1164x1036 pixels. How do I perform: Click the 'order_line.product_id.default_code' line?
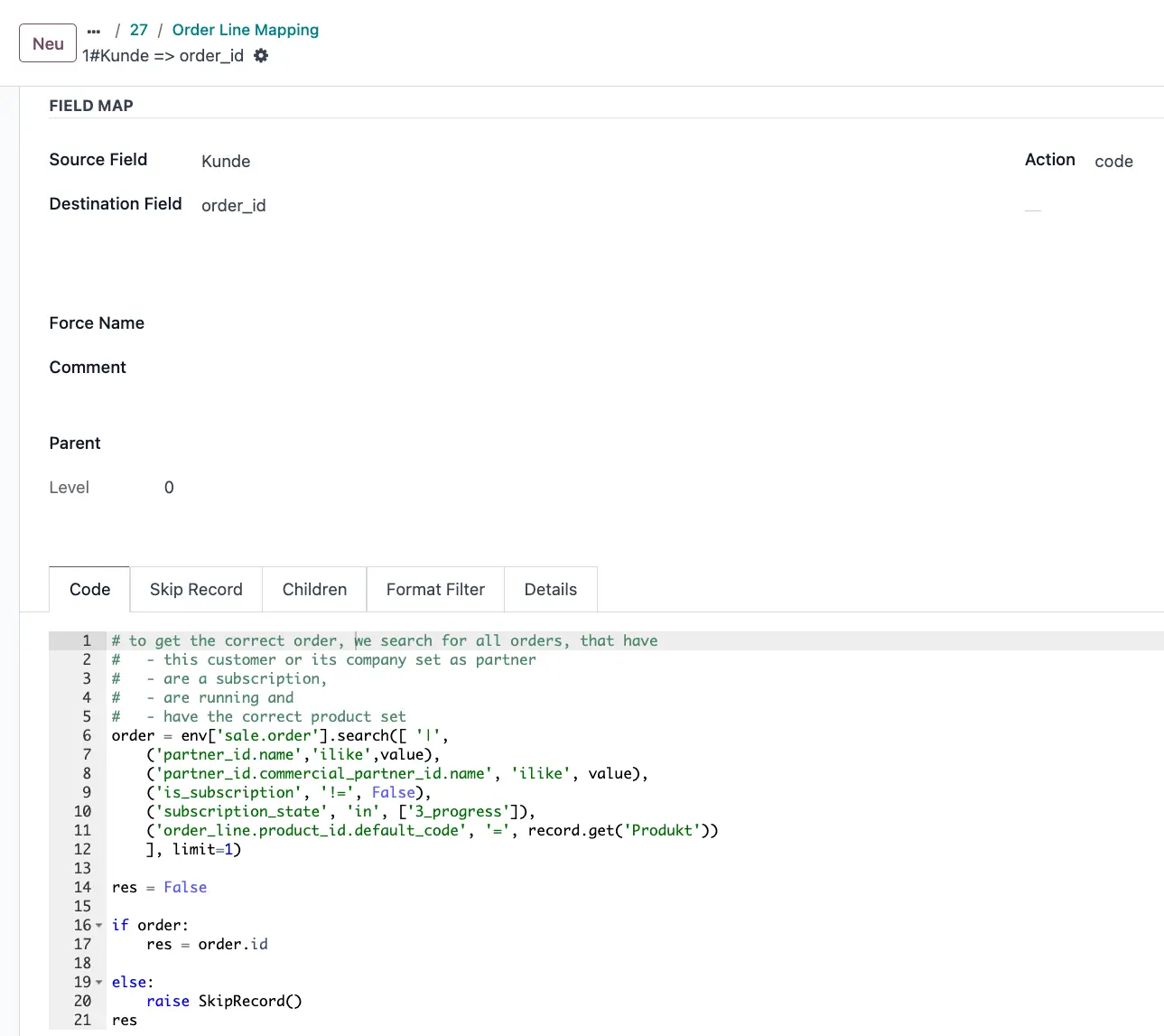point(433,830)
